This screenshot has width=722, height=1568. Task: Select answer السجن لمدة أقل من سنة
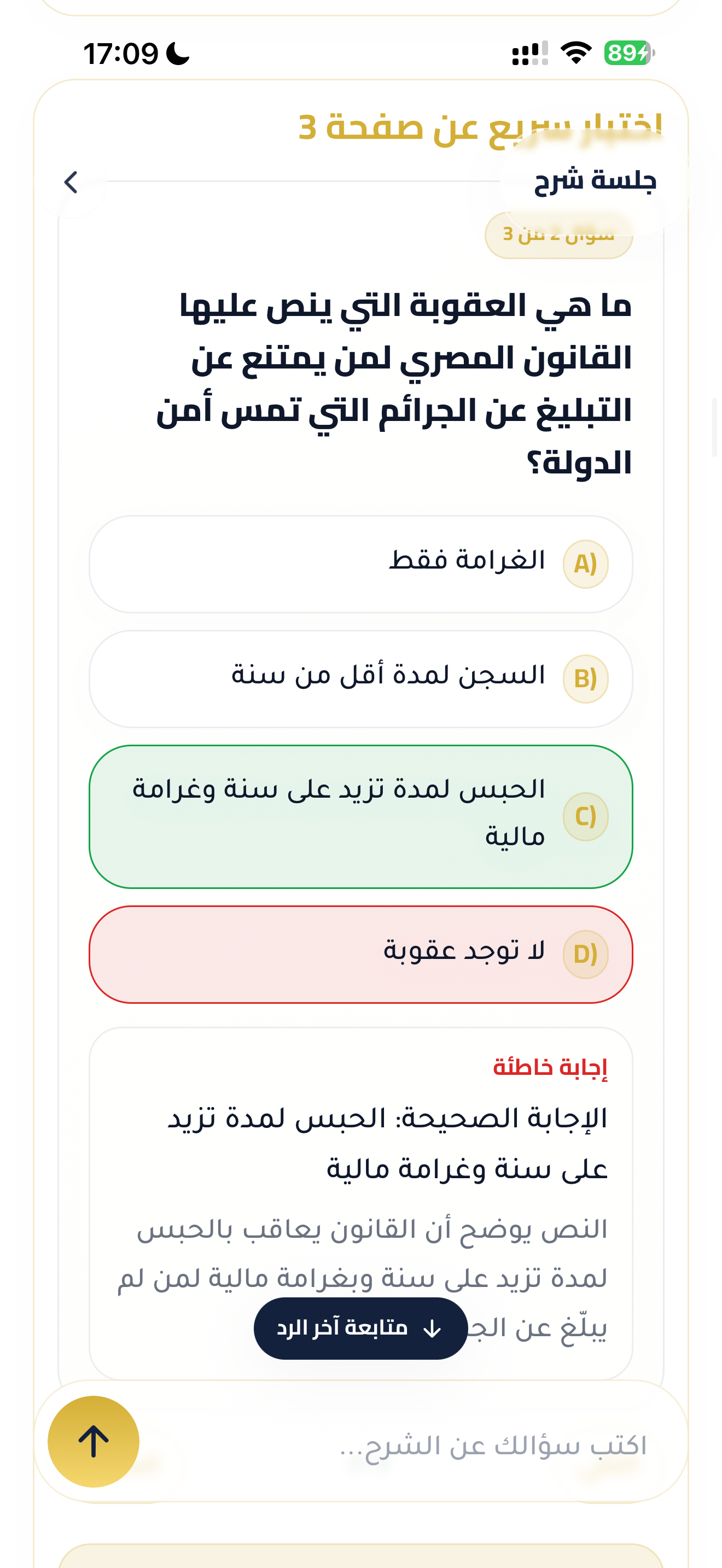pos(360,678)
